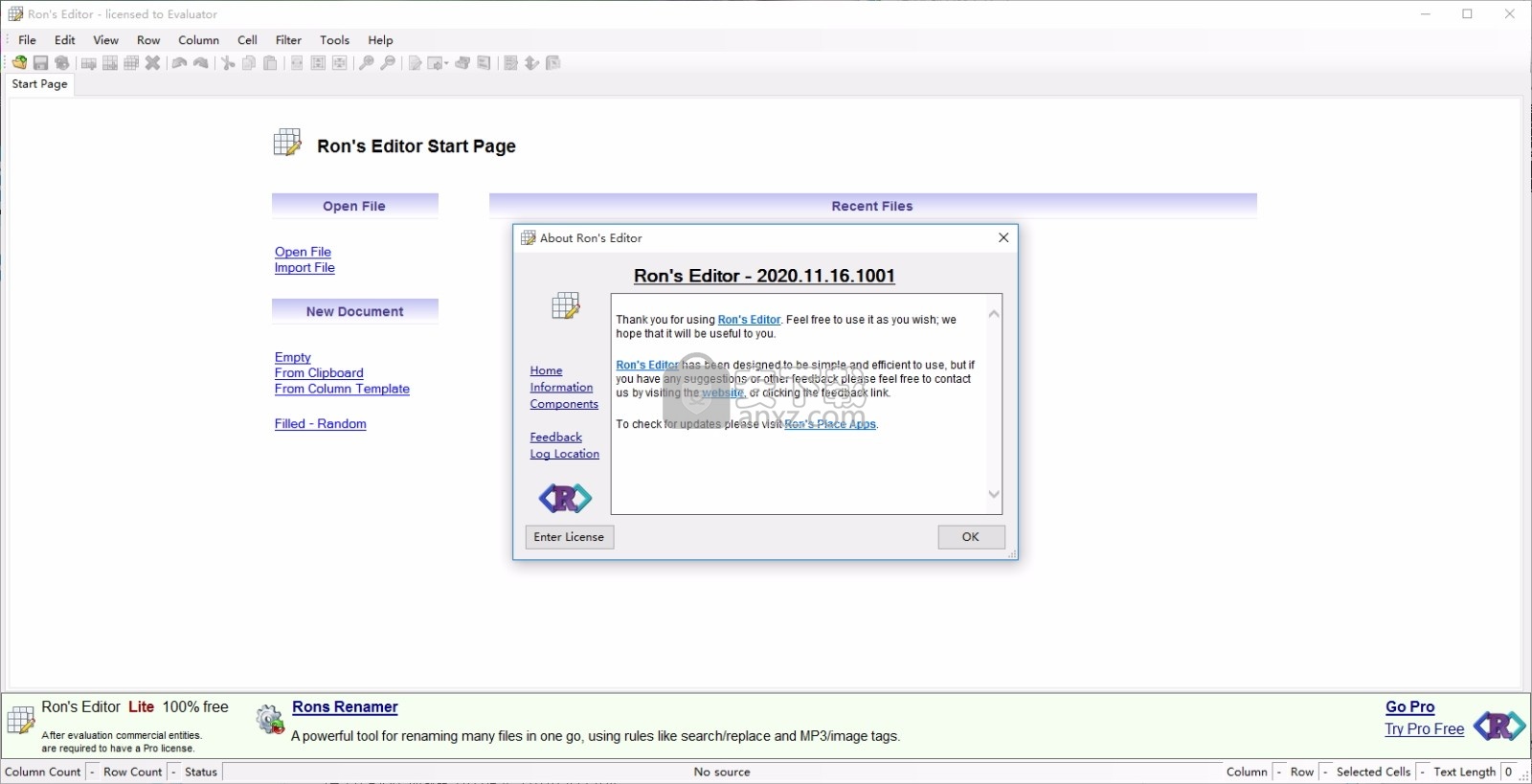Screen dimensions: 1532x784
Task: Click OK in the About dialog
Action: coord(971,537)
